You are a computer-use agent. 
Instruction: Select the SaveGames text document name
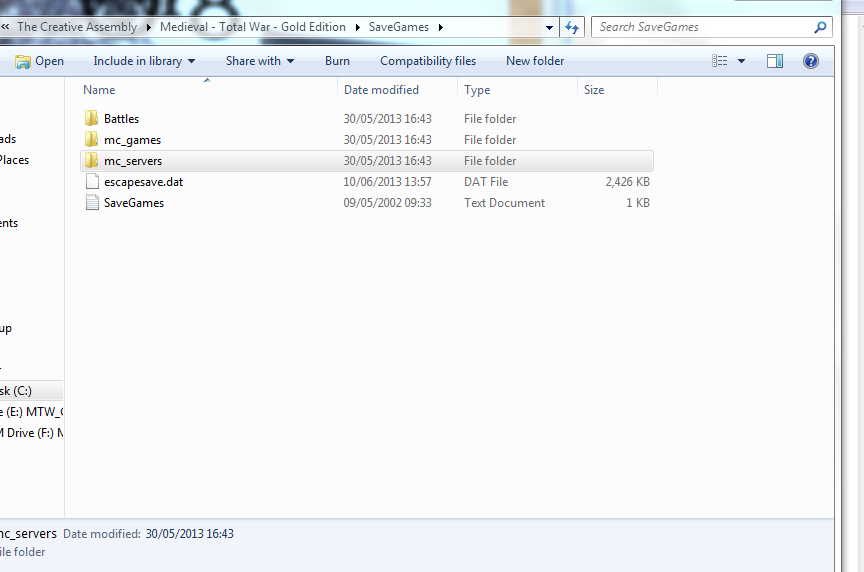coord(134,203)
